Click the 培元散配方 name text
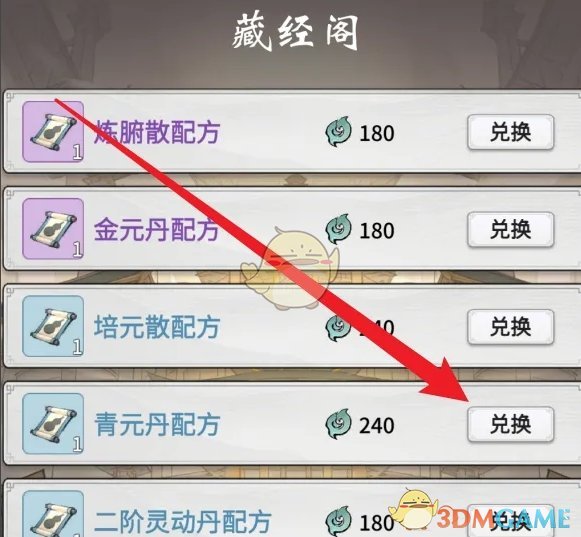Screen dimensions: 581x537 coord(157,327)
